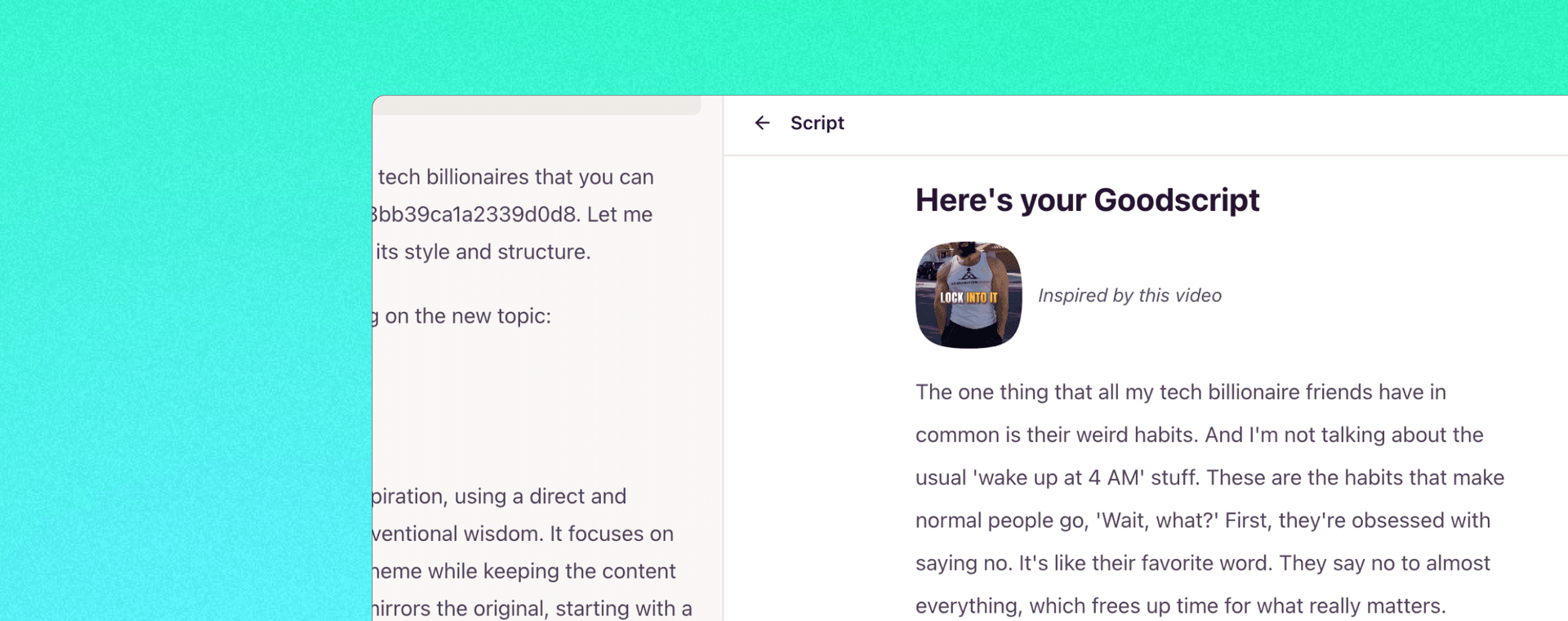Click the line 'everything, which frees up time'
1568x621 pixels.
click(x=1180, y=605)
